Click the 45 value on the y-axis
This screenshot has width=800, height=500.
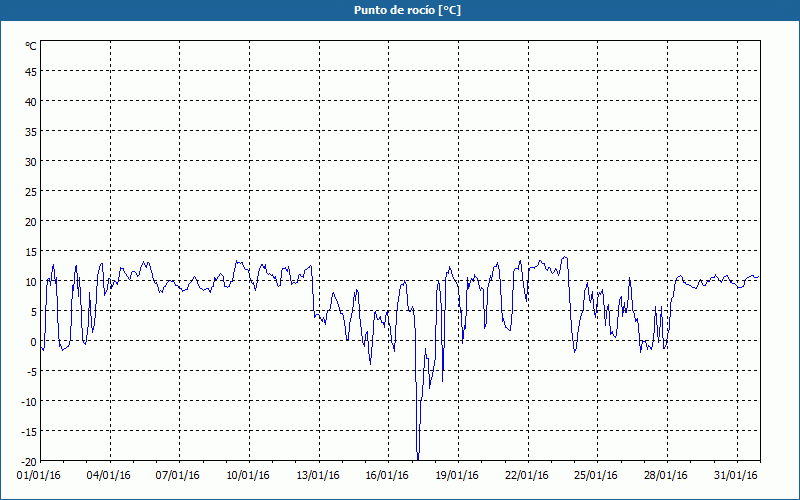(x=31, y=72)
